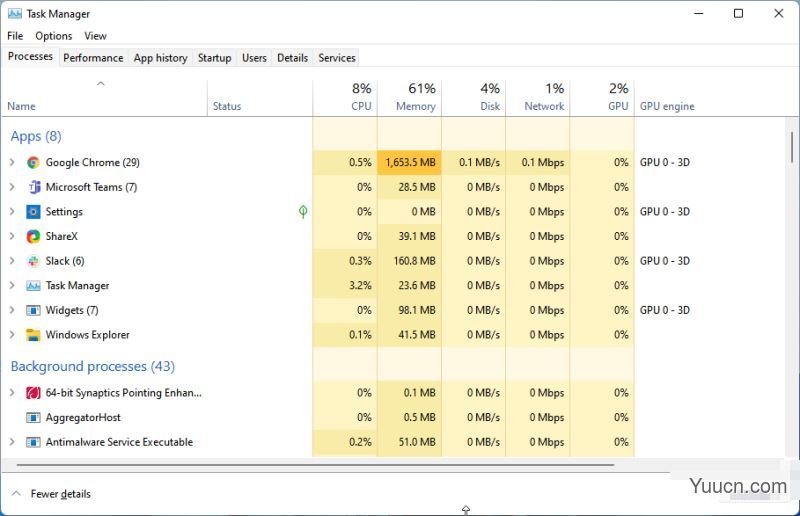Image resolution: width=800 pixels, height=516 pixels.
Task: Switch to the App history tab
Action: click(x=160, y=58)
